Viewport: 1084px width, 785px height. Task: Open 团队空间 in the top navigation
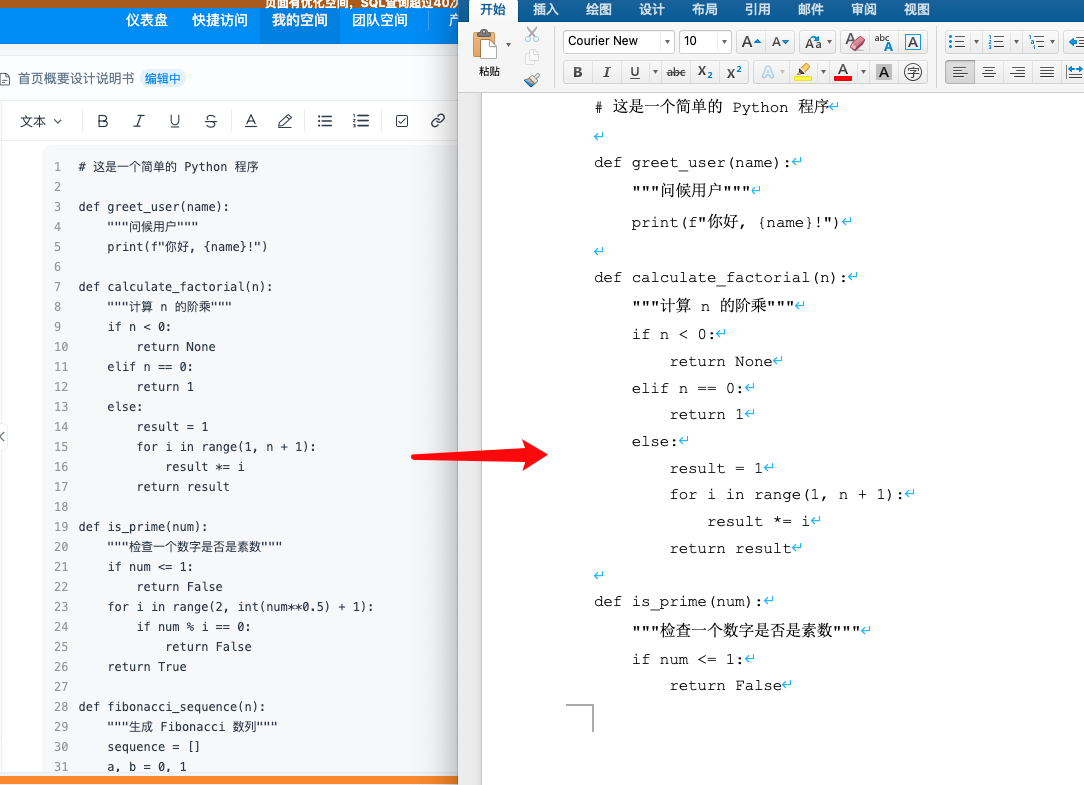(380, 20)
